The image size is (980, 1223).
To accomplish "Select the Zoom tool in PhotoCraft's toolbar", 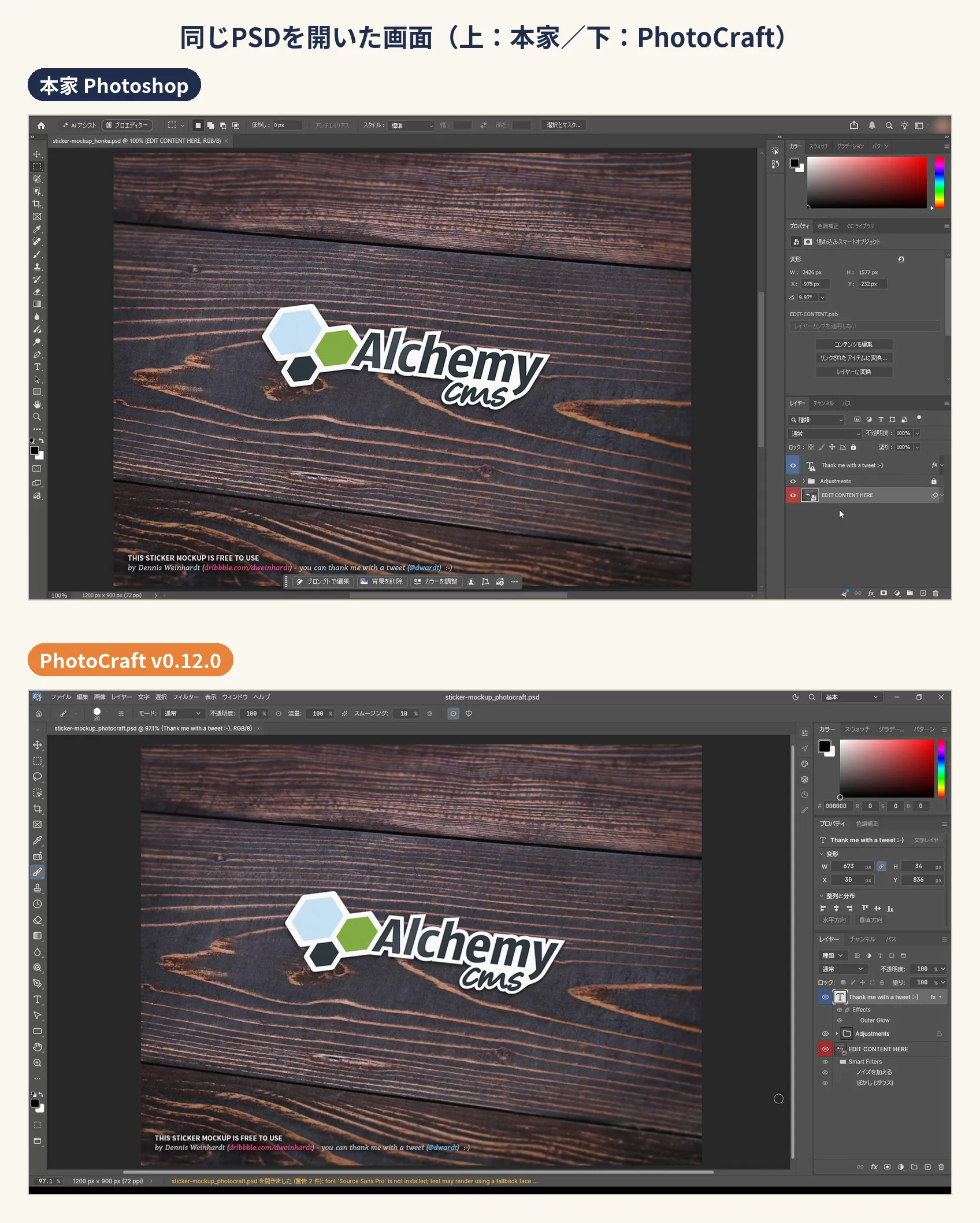I will [x=38, y=1063].
